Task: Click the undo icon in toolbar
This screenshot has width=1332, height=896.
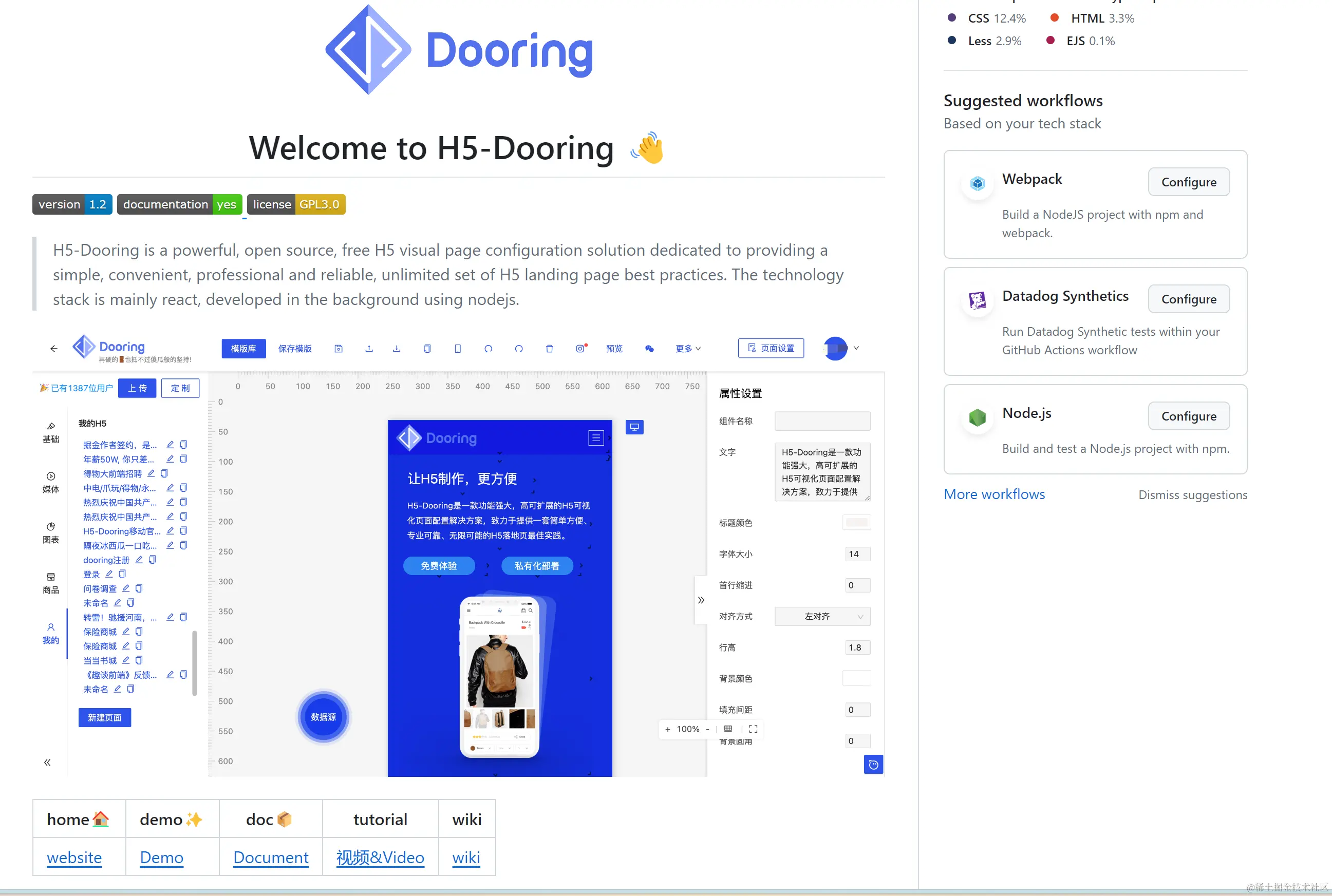Action: click(x=488, y=349)
